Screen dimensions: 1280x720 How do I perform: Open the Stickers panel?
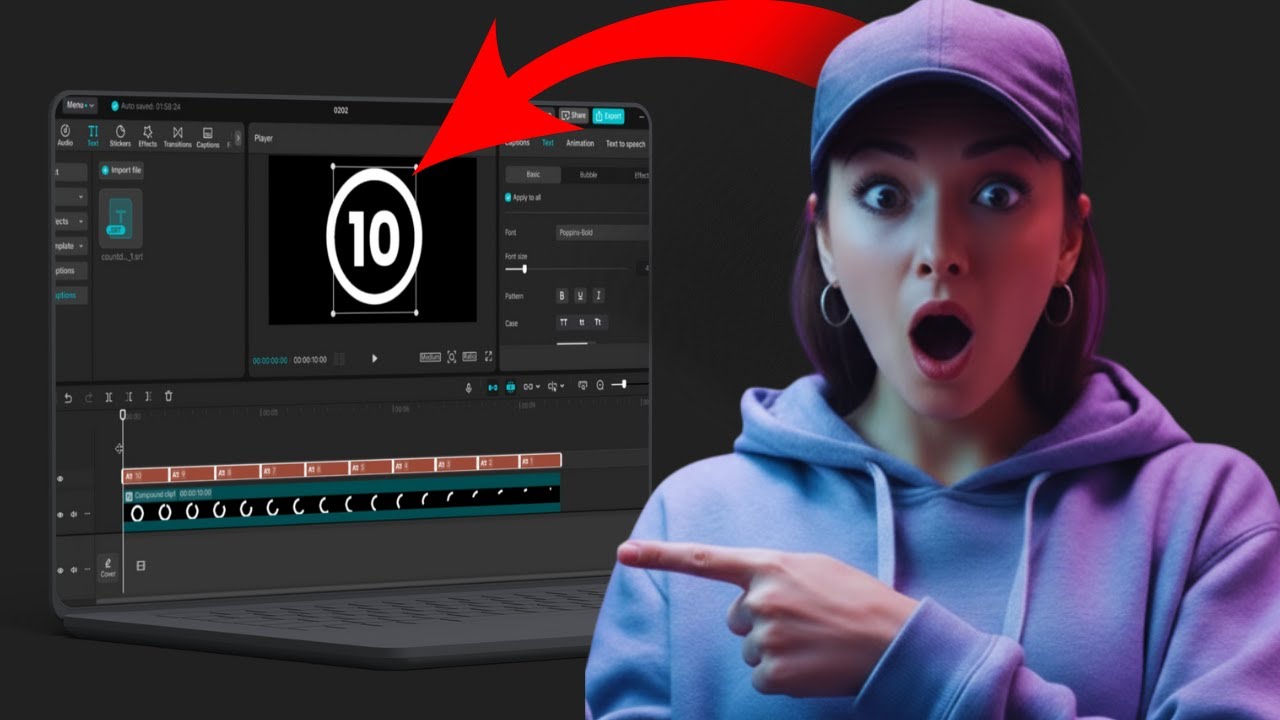pyautogui.click(x=120, y=136)
